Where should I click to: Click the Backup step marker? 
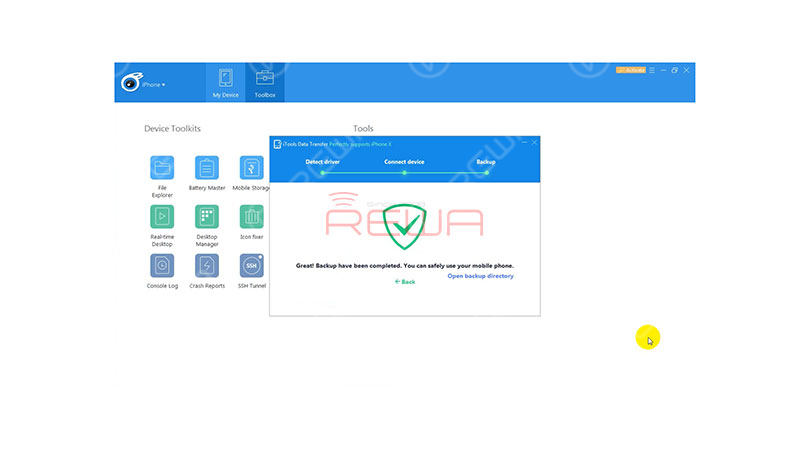(x=486, y=173)
